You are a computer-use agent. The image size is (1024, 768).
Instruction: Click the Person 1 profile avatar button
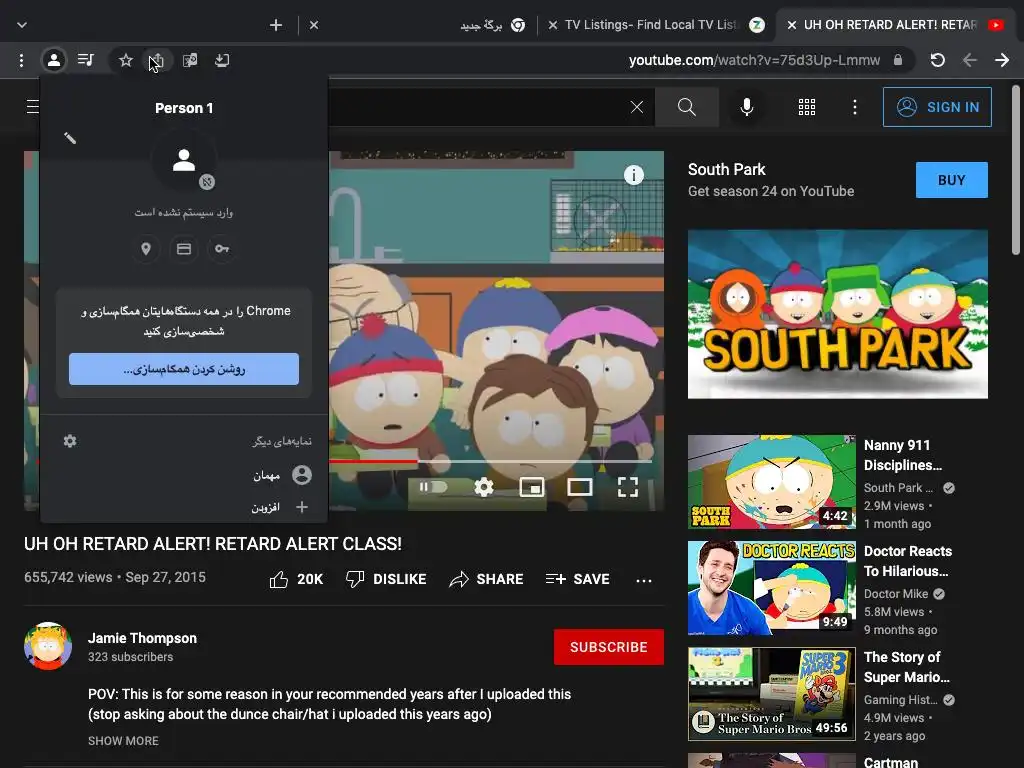click(54, 61)
